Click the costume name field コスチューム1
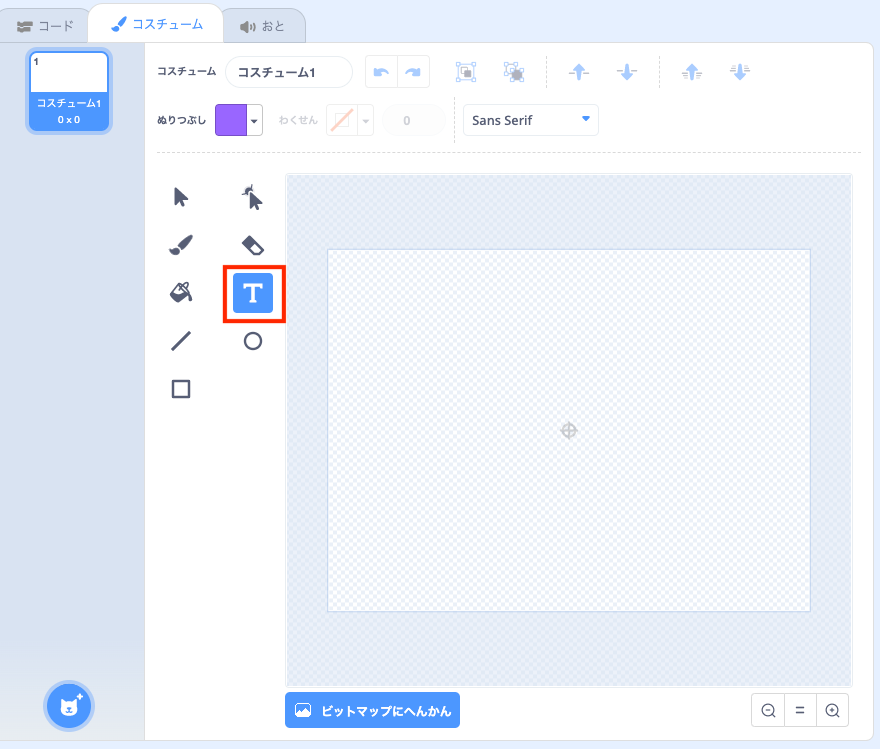Viewport: 880px width, 749px height. point(289,72)
